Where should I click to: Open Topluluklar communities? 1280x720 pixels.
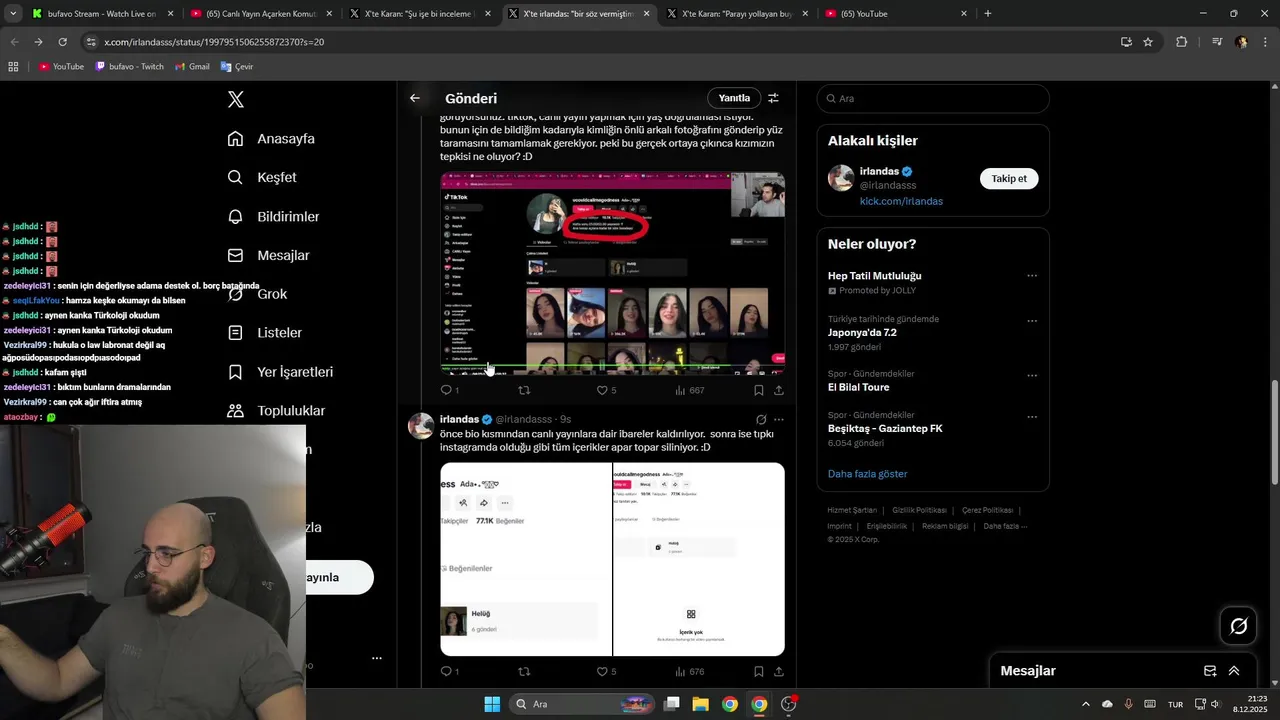[x=276, y=411]
